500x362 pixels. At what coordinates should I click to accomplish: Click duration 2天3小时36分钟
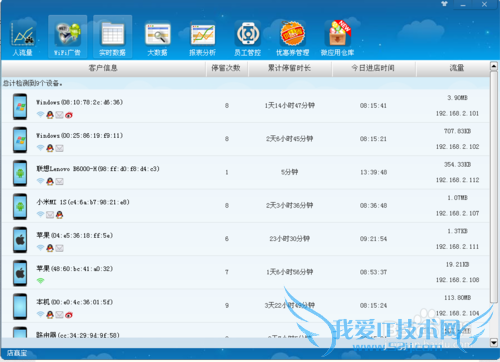(289, 205)
